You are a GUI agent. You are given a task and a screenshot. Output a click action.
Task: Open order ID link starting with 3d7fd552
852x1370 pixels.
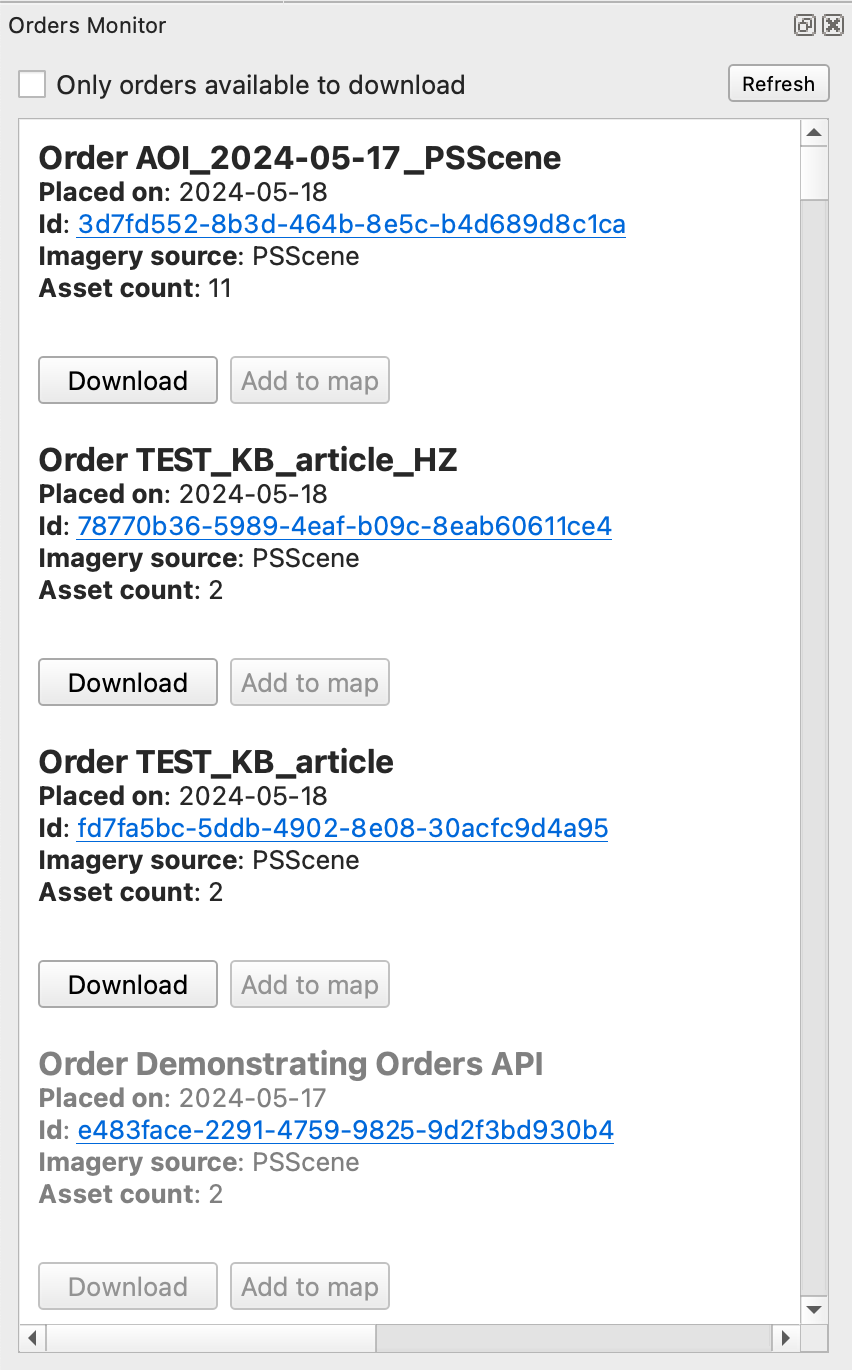tap(351, 224)
